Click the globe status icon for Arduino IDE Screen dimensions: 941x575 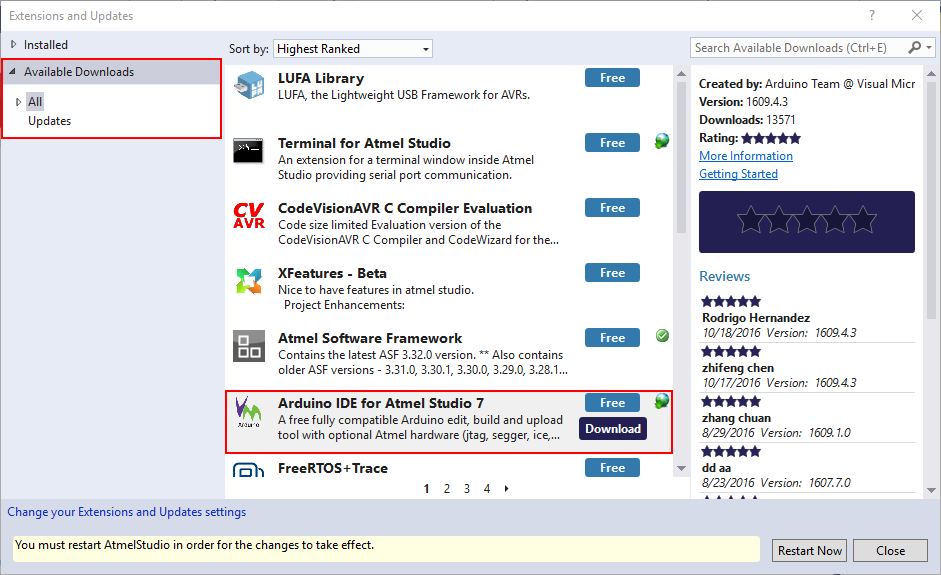(662, 401)
